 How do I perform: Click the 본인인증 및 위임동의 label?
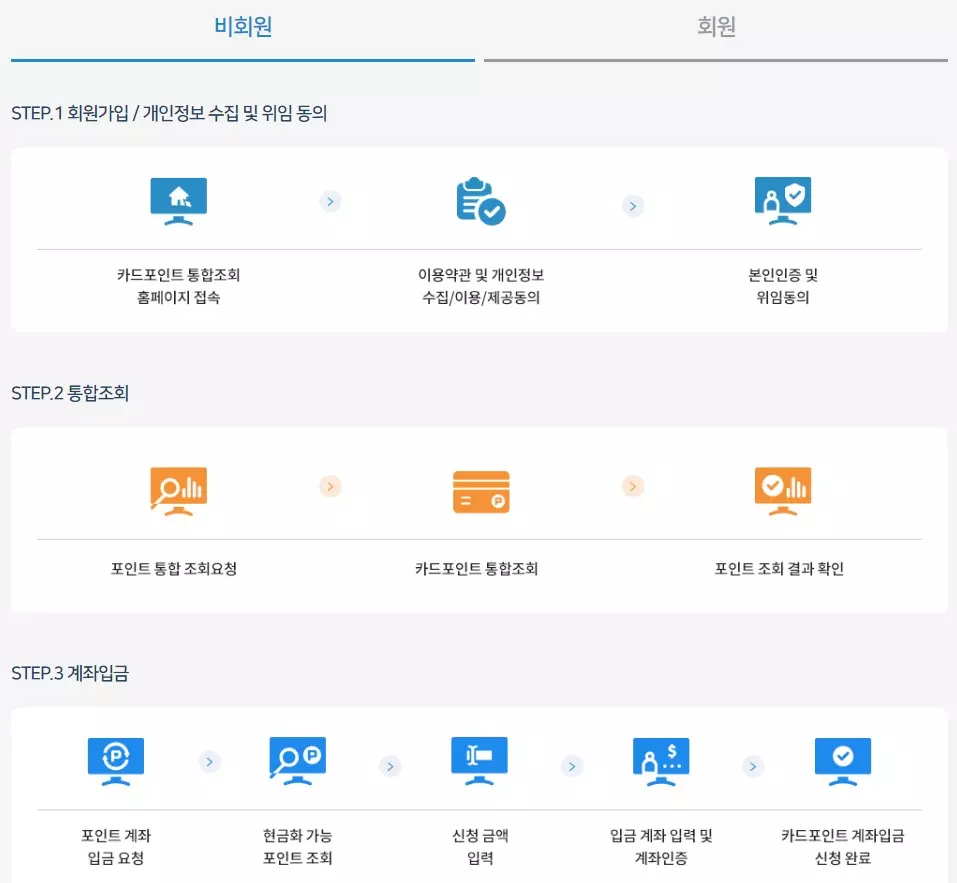(x=783, y=286)
